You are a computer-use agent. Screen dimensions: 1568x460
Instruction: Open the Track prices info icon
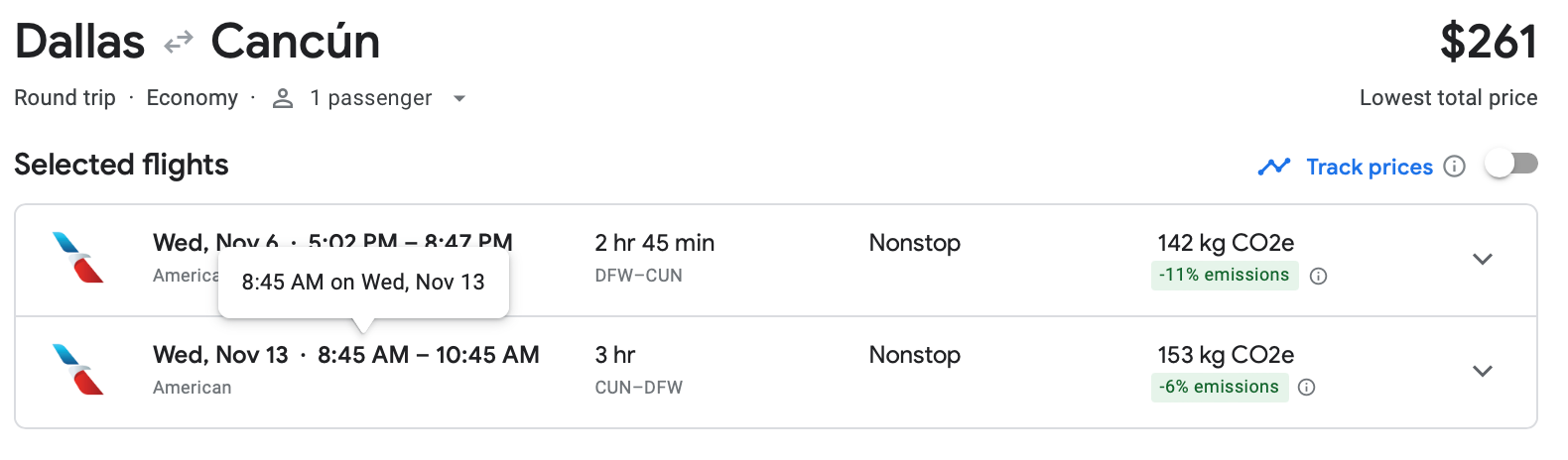click(1454, 167)
